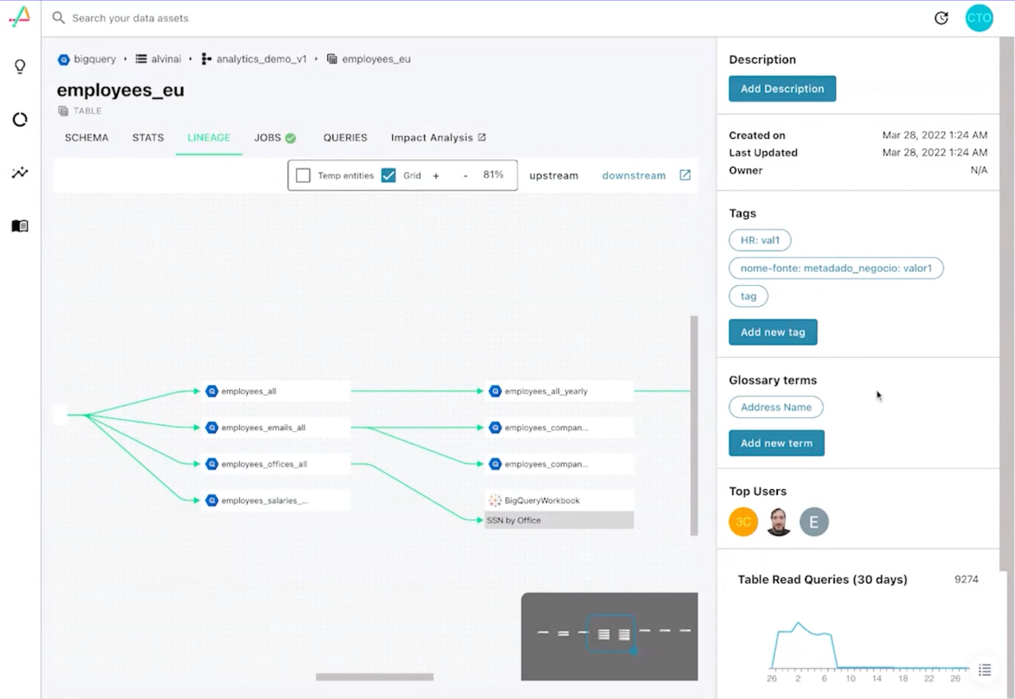The width and height of the screenshot is (1015, 699).
Task: Click the lineage vertical scrollbar
Action: click(694, 425)
